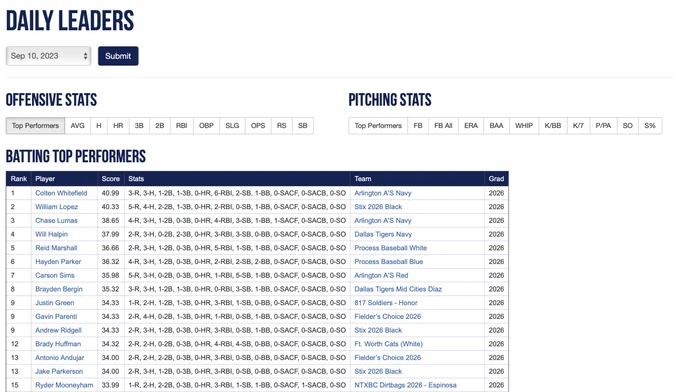Select pitching Top Performers tab
Viewport: 680px width, 392px height.
(378, 126)
